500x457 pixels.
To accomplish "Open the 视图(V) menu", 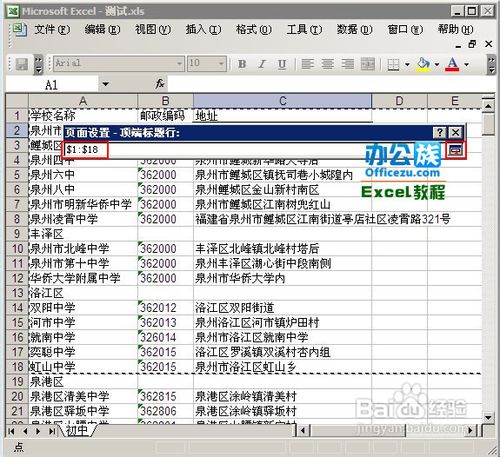I will coord(153,30).
